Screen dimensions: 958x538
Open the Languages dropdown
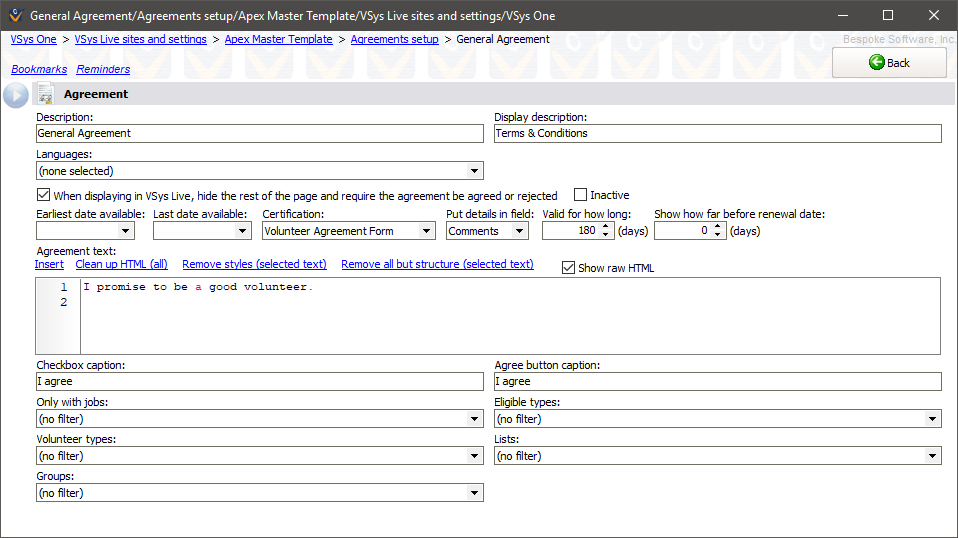click(475, 171)
